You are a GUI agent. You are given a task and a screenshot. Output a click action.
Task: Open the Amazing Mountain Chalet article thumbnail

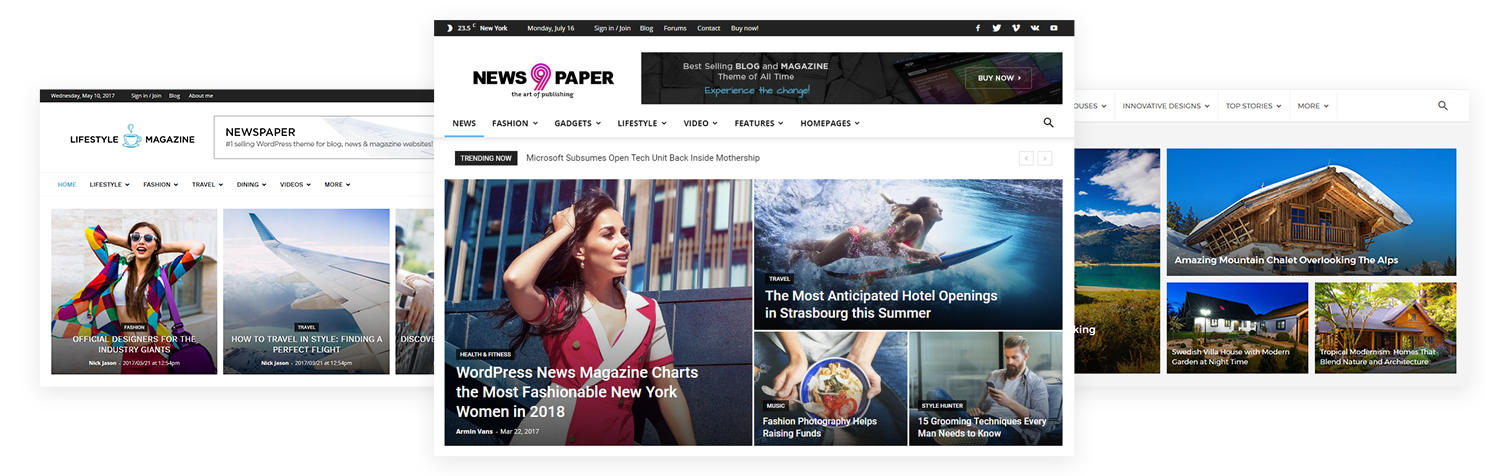pyautogui.click(x=1311, y=211)
